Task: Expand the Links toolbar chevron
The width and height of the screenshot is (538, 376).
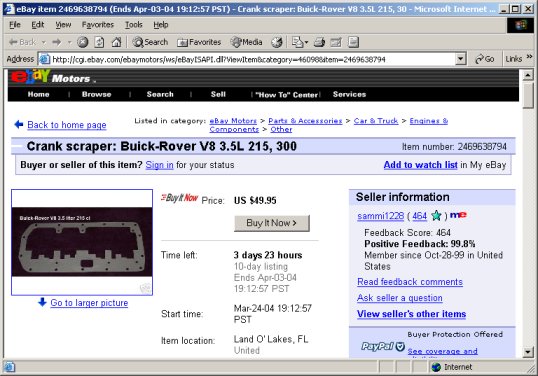Action: pos(529,57)
